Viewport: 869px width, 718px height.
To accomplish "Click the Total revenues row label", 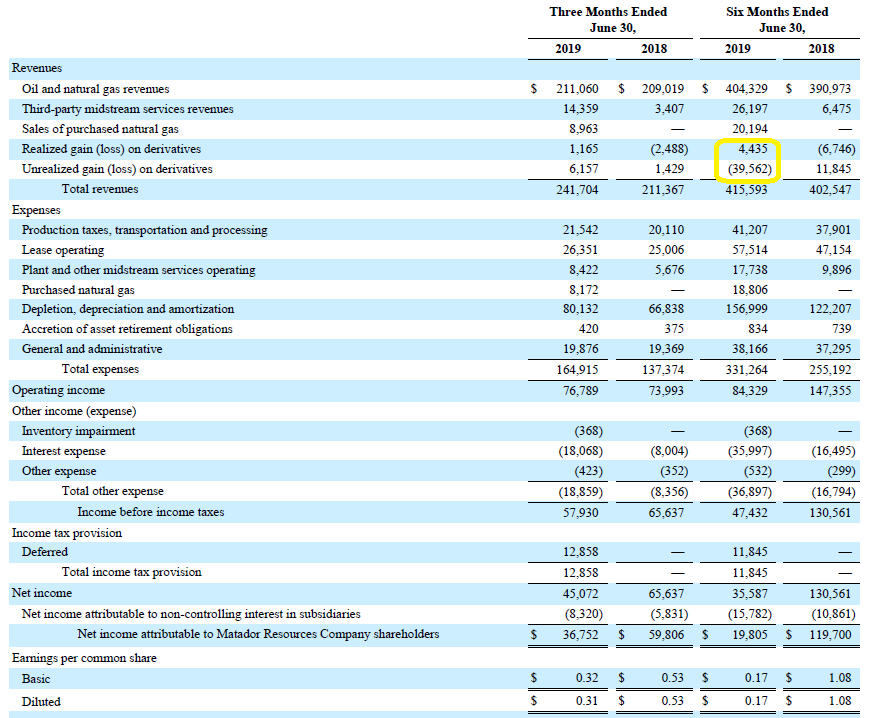I will 100,189.
